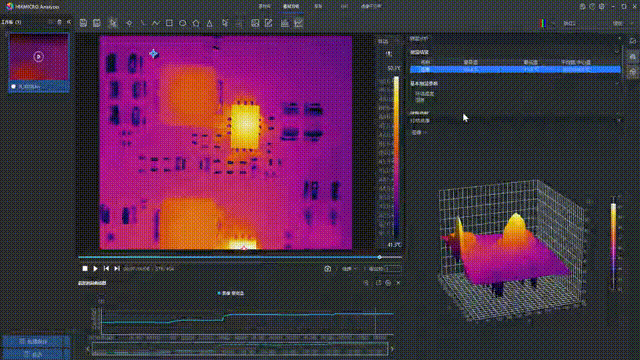The image size is (640, 360).
Task: Click the trend chart right scroll arrow
Action: pos(392,349)
